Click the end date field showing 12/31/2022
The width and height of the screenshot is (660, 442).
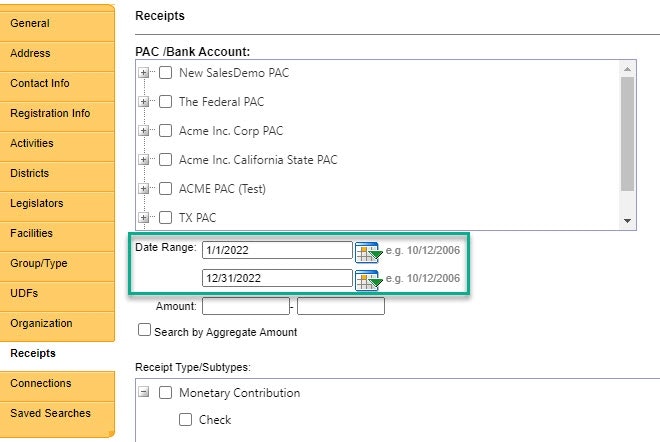(277, 279)
